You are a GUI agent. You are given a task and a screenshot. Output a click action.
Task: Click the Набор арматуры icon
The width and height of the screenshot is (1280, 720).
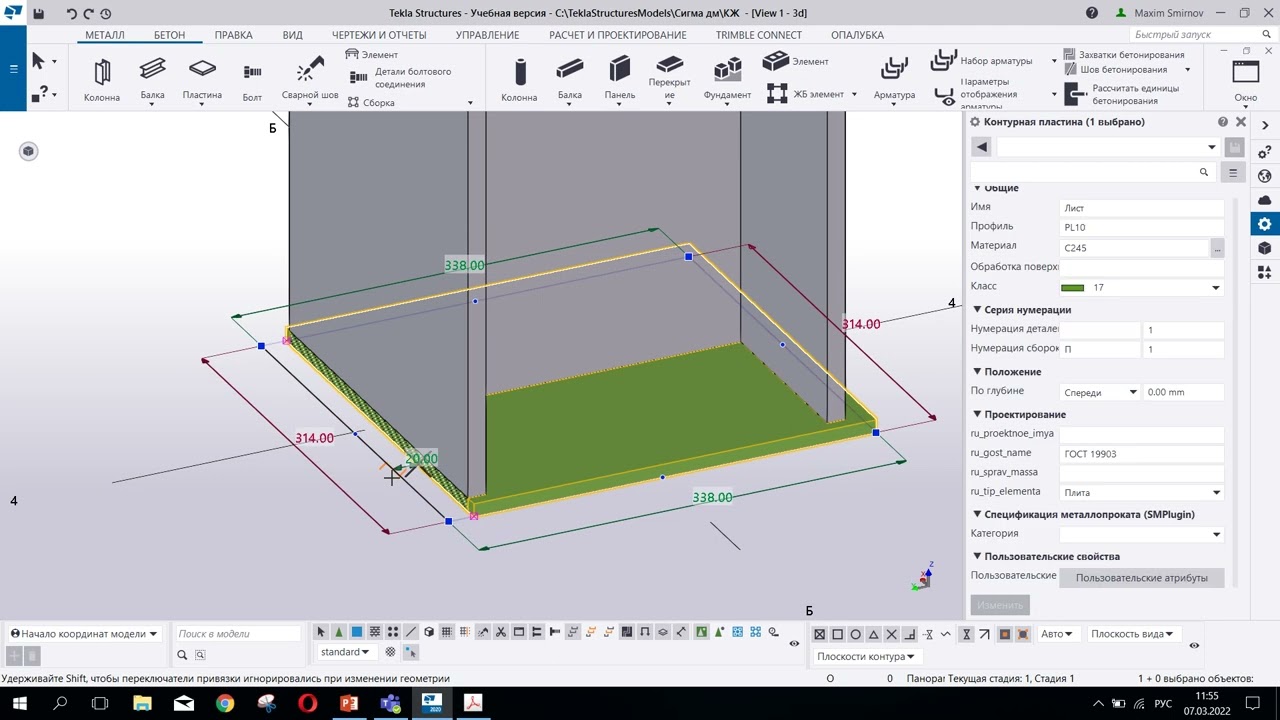[x=943, y=61]
